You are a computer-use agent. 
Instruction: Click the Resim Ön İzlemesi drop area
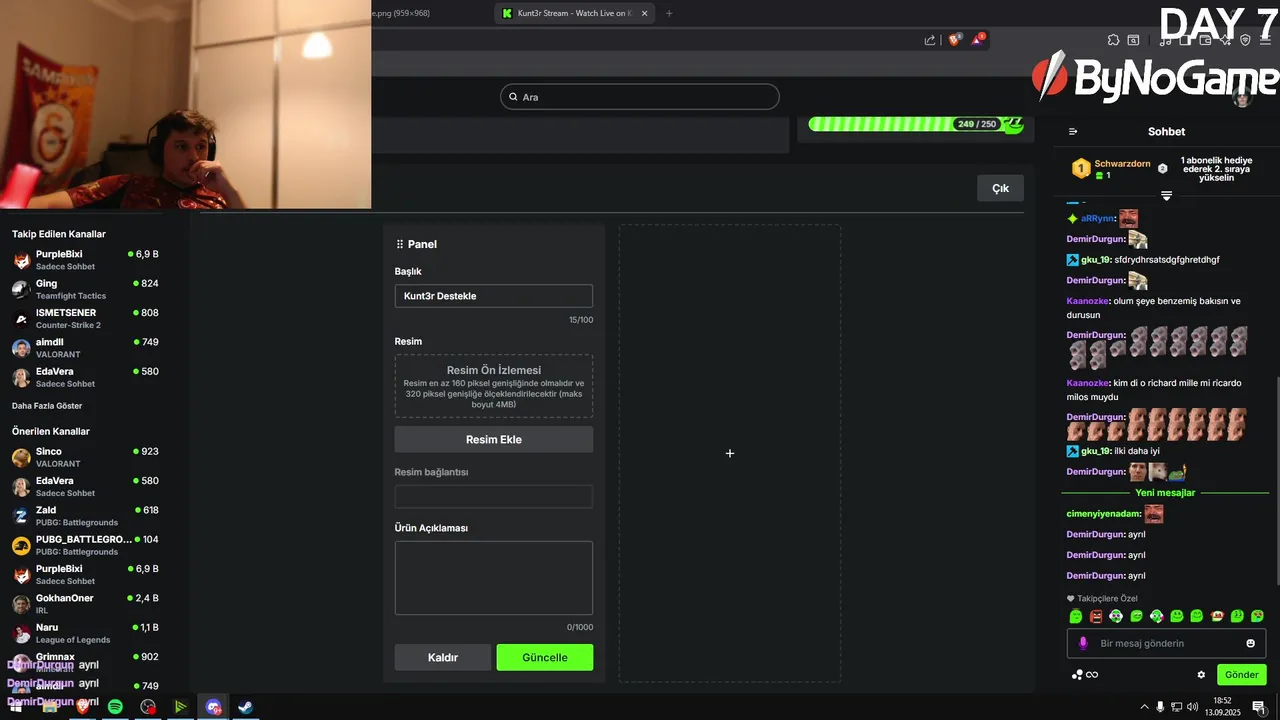pyautogui.click(x=494, y=386)
